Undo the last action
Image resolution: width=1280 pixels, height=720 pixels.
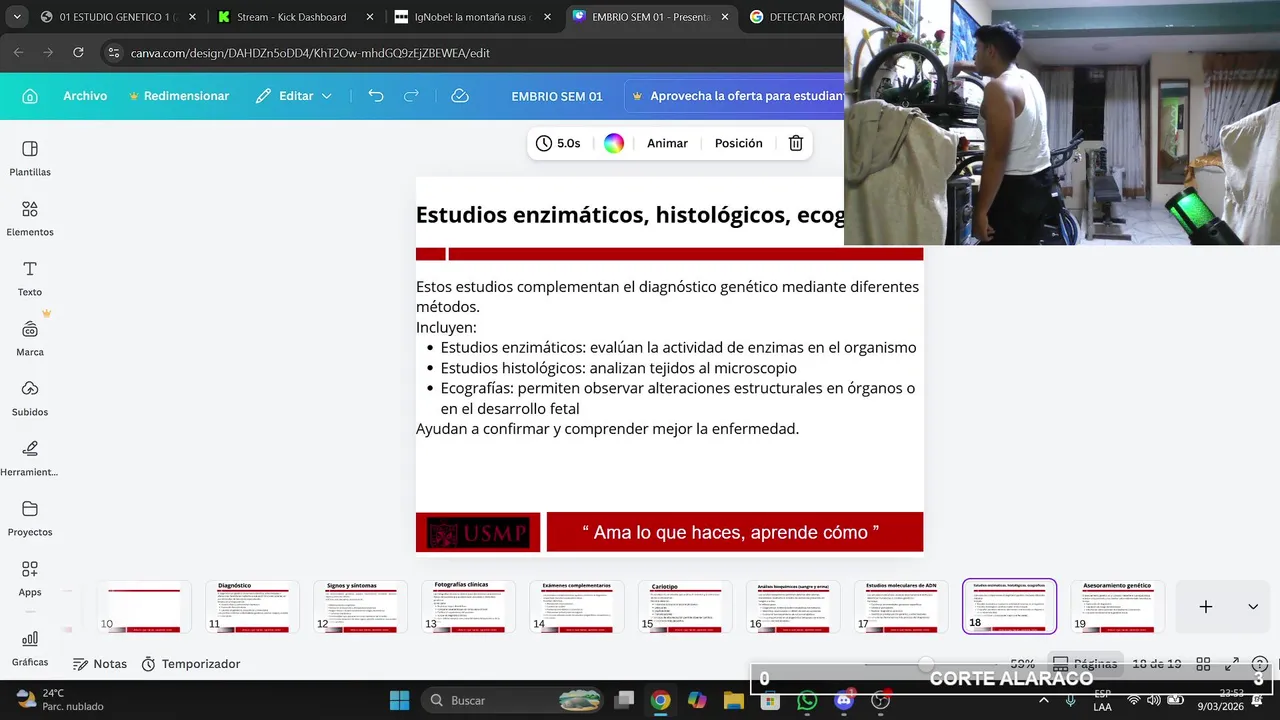tap(376, 96)
